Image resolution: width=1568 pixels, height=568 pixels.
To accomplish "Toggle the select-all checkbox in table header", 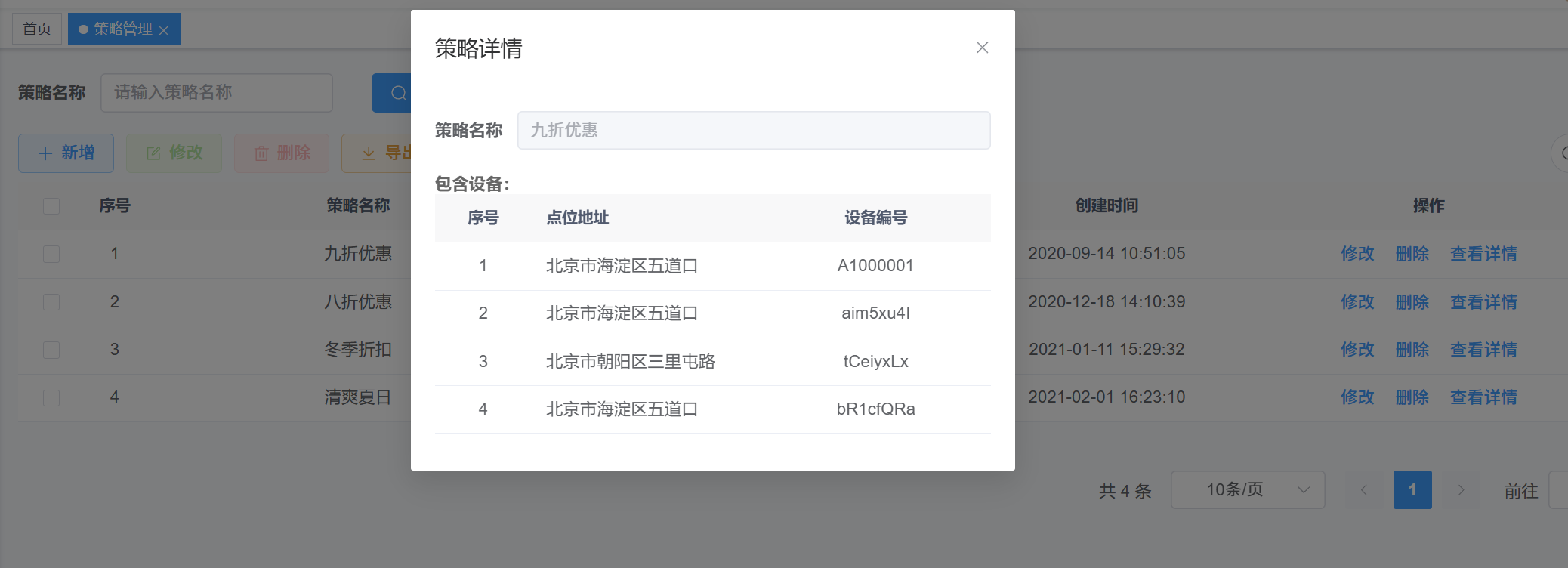I will coord(51,206).
